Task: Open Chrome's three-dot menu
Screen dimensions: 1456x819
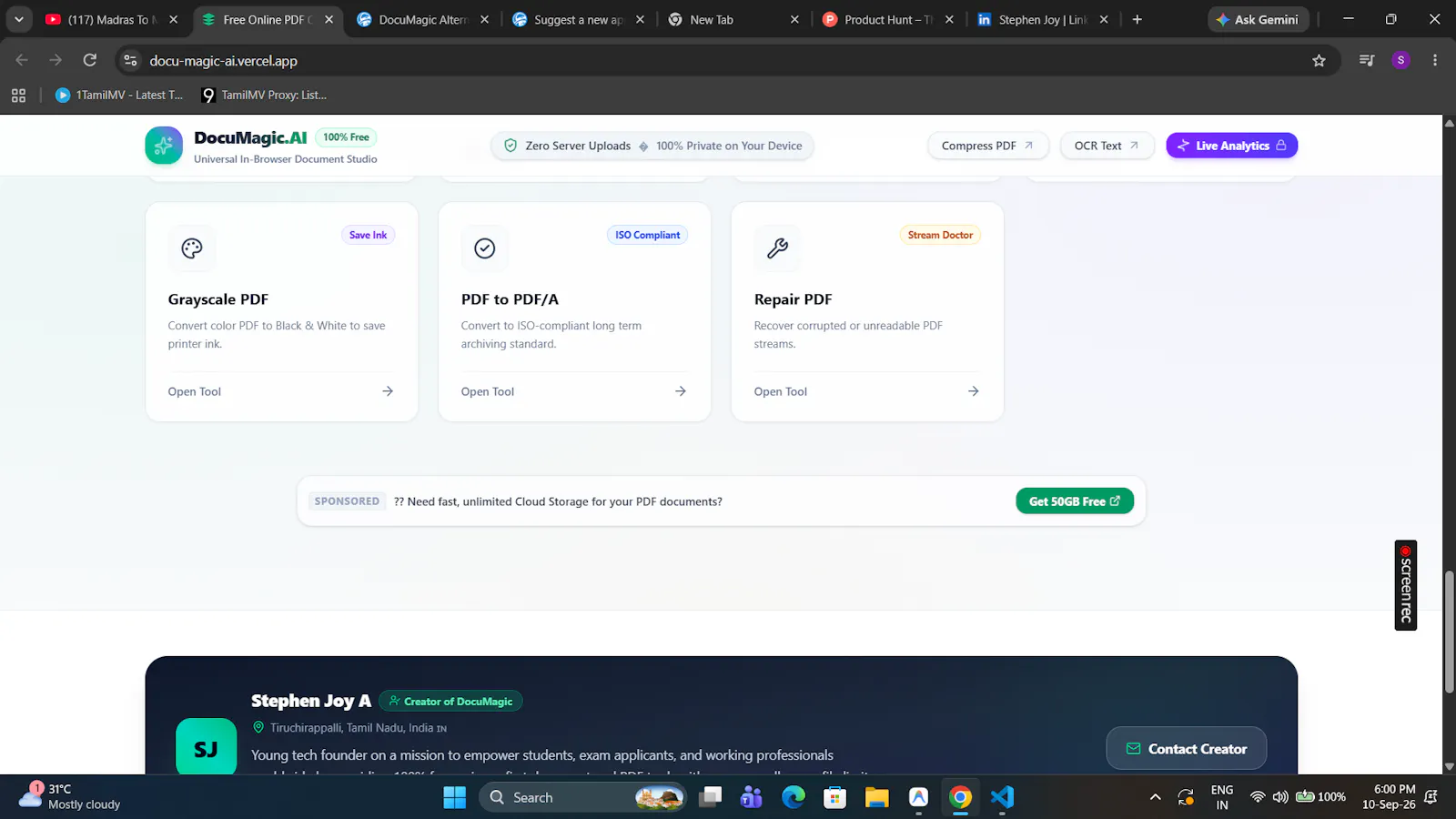Action: 1435,60
